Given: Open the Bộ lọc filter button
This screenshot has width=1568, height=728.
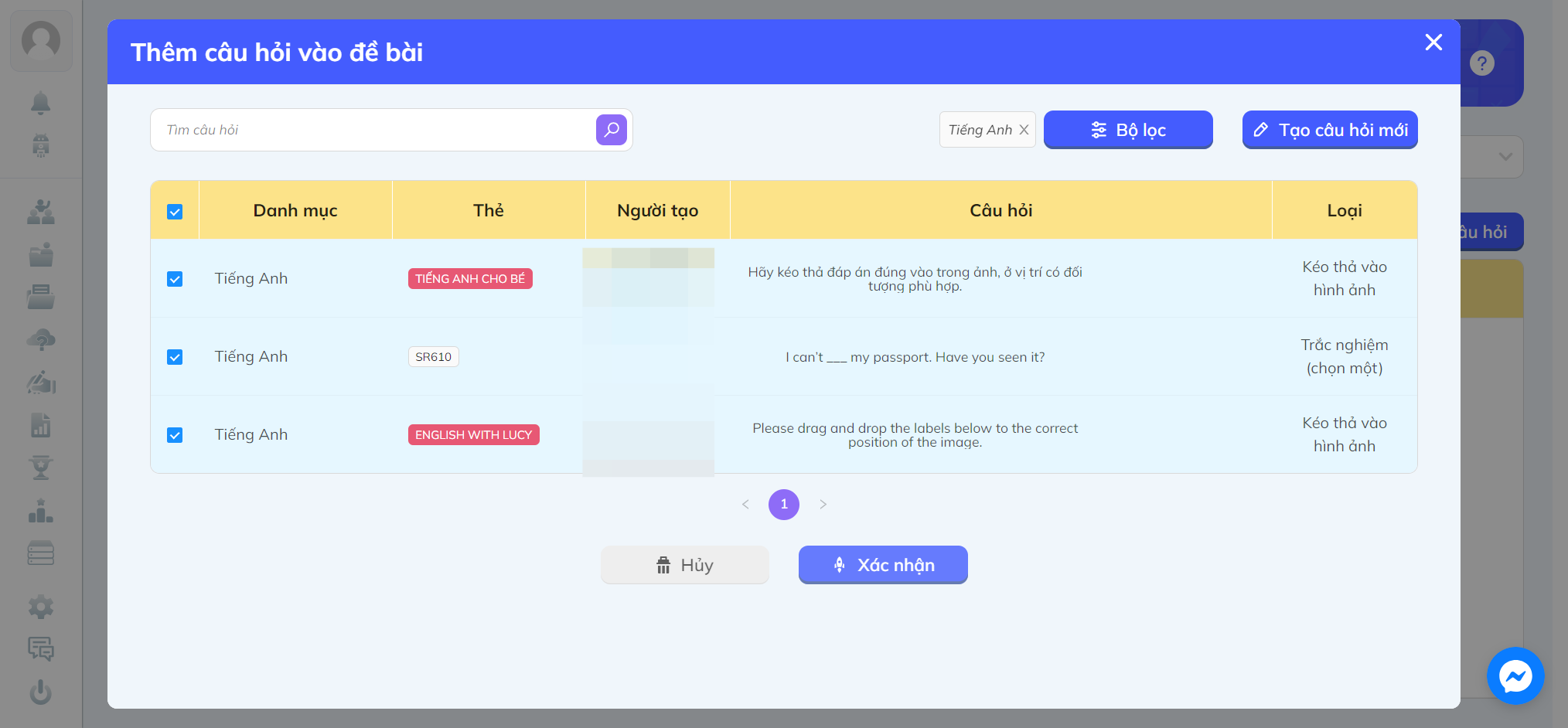Looking at the screenshot, I should pos(1128,130).
